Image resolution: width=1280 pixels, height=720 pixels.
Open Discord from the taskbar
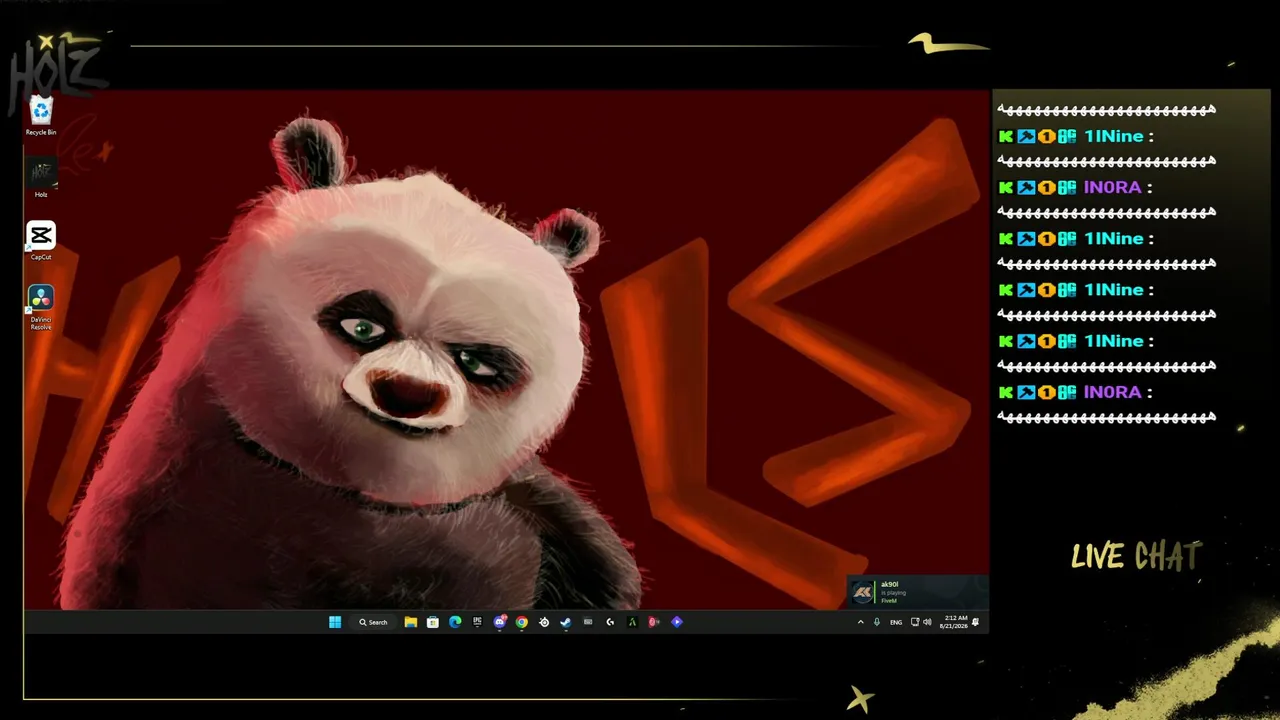[500, 622]
